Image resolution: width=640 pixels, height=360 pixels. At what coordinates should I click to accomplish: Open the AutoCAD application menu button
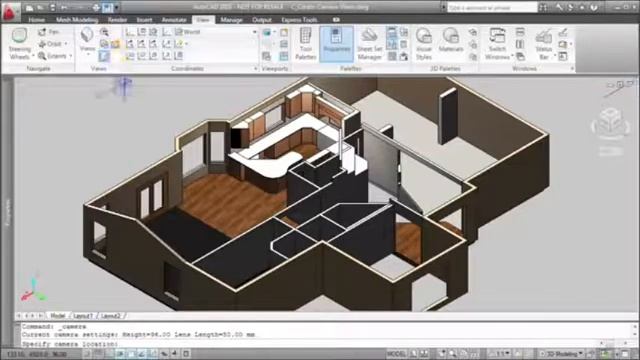pyautogui.click(x=11, y=11)
